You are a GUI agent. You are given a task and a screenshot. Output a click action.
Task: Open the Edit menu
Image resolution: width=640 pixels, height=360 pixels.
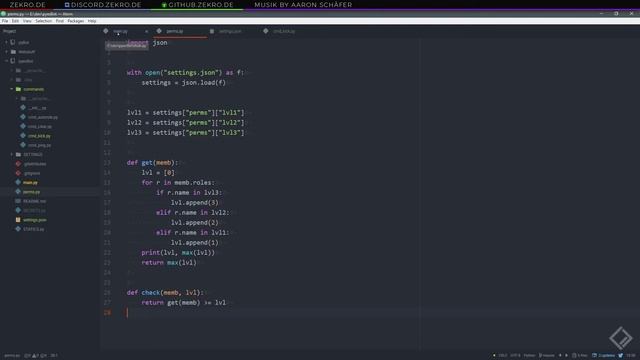[15, 21]
